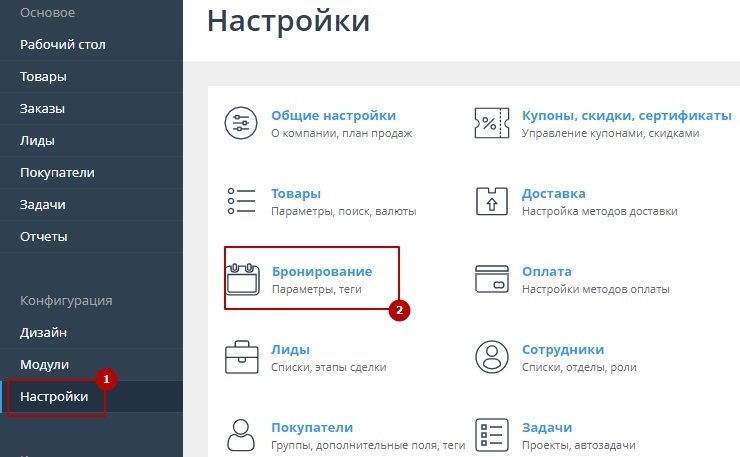The height and width of the screenshot is (457, 740).
Task: Follow the Бронирование settings link
Action: click(x=321, y=272)
